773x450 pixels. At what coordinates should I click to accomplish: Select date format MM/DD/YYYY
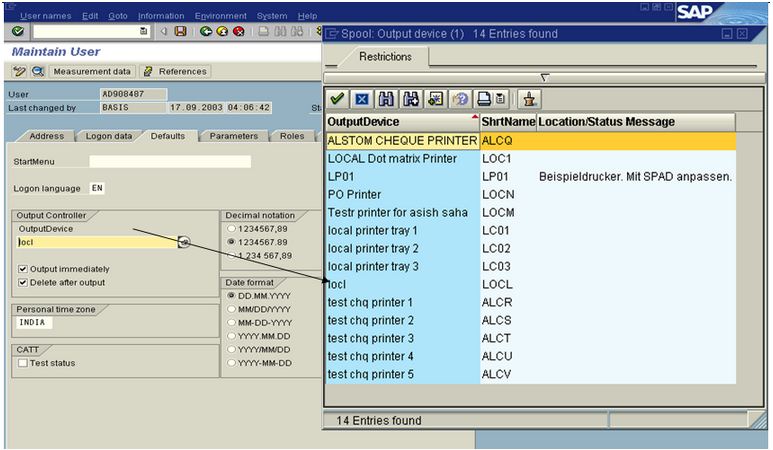(x=231, y=309)
